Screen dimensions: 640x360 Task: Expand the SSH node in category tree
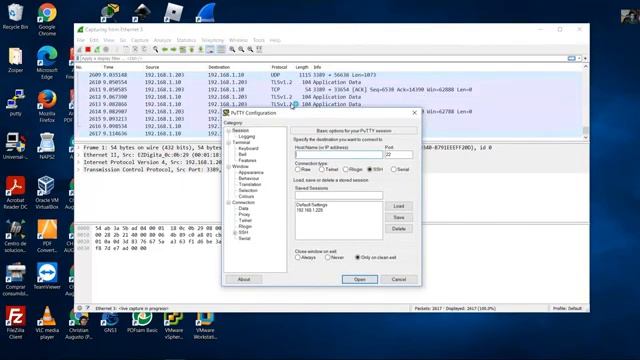(235, 233)
